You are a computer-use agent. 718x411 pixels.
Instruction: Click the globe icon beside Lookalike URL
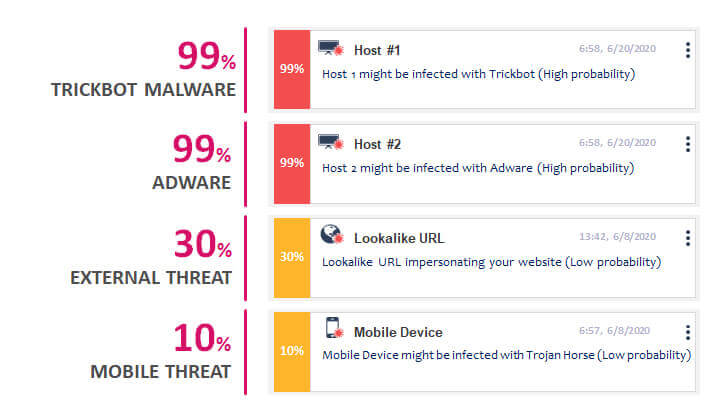tap(332, 234)
